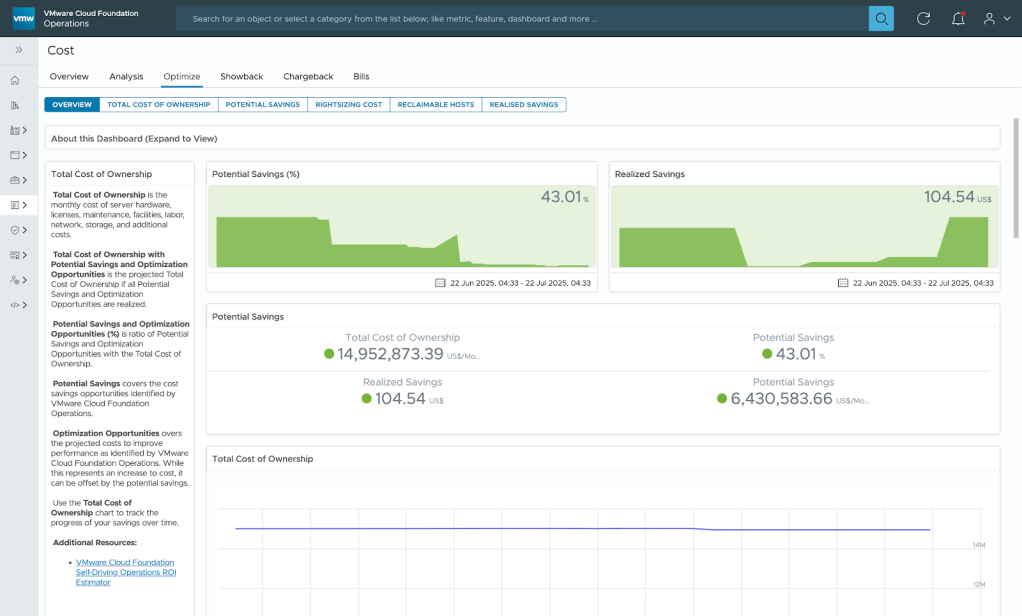Focus the global search field
This screenshot has height=616, width=1022.
tap(522, 18)
